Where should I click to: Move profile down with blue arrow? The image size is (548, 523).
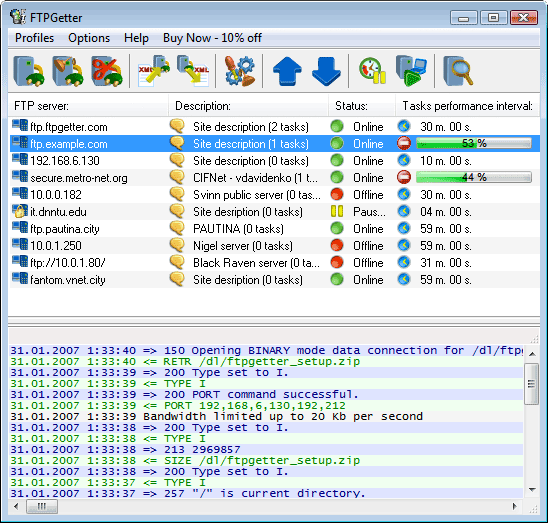click(326, 71)
